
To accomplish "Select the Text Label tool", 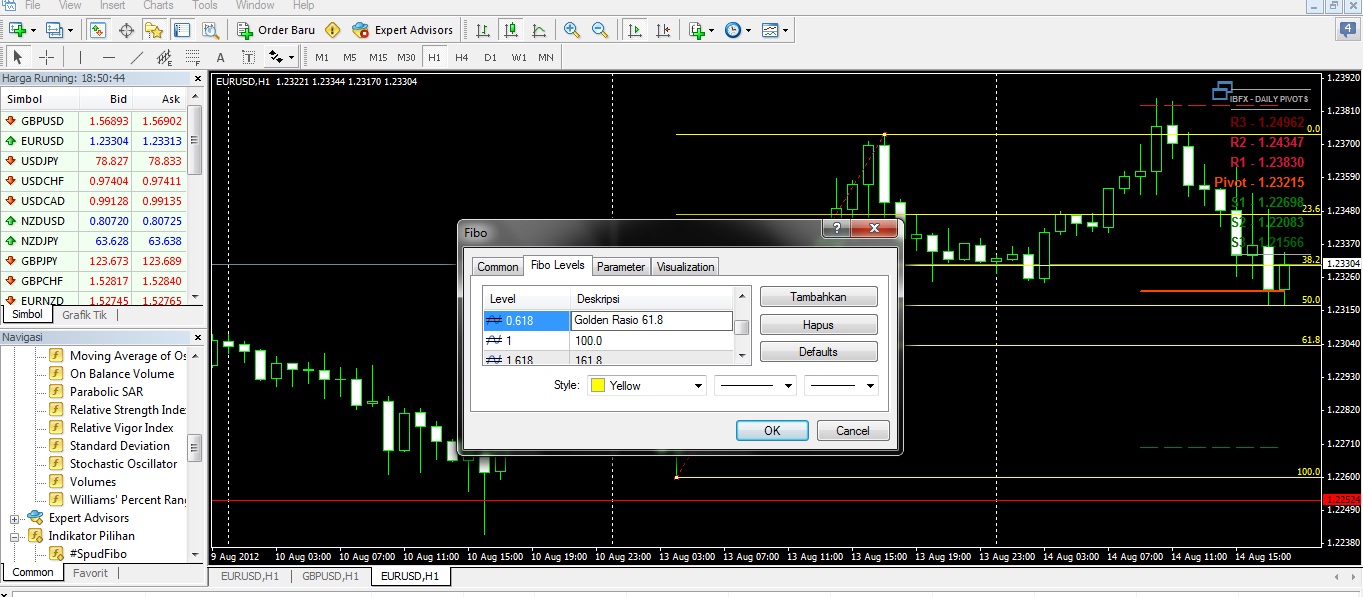I will pos(248,57).
